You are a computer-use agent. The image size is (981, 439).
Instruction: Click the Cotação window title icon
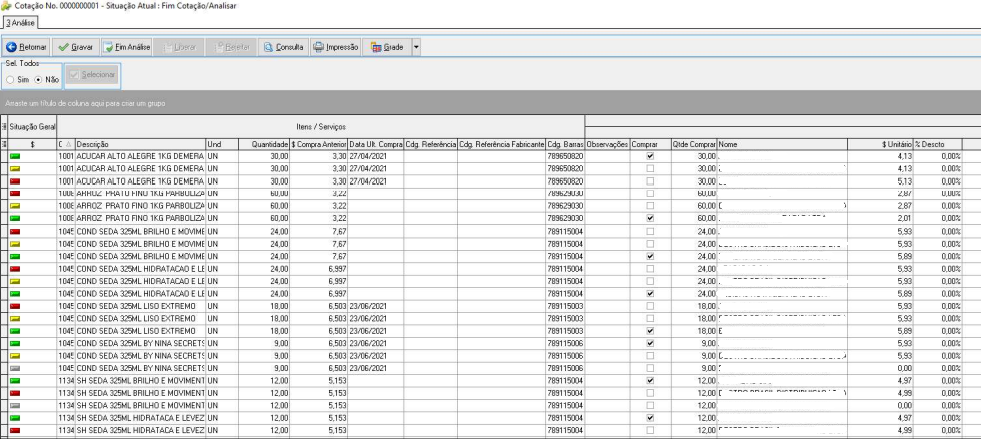(x=6, y=6)
